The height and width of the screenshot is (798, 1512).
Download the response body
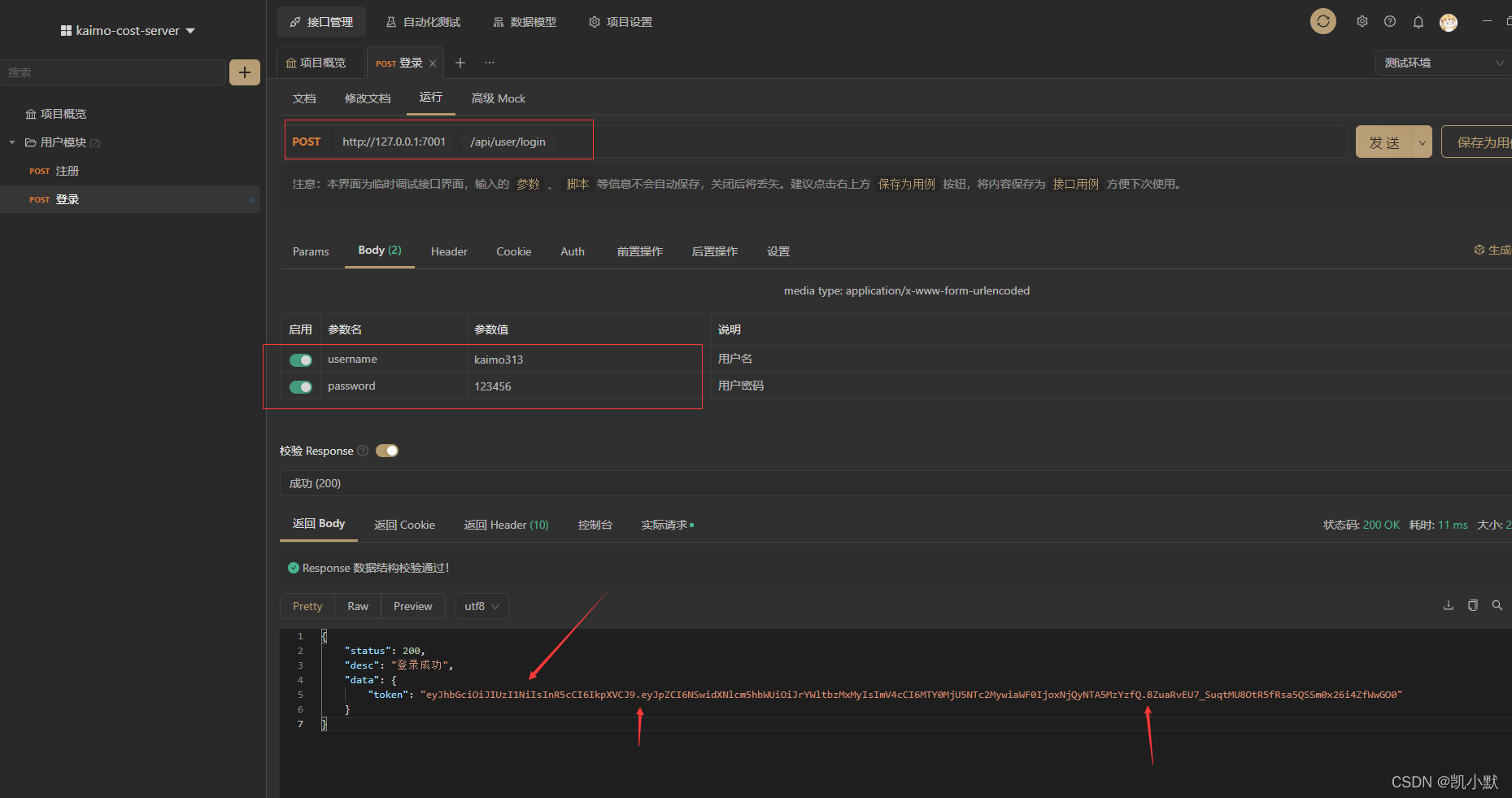pyautogui.click(x=1448, y=605)
